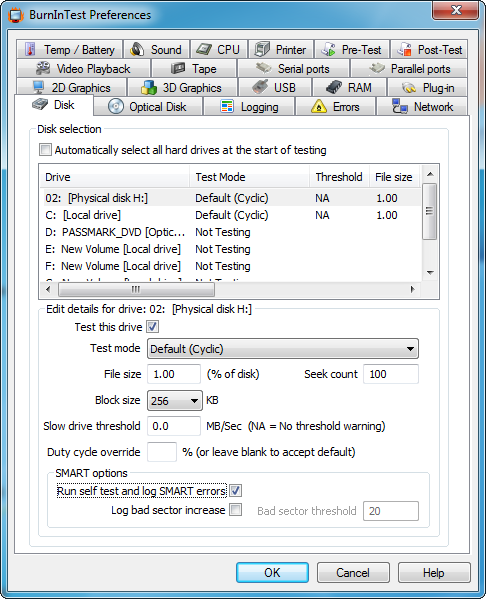Click the horizontal scroll left arrow
This screenshot has width=486, height=599.
[48, 289]
